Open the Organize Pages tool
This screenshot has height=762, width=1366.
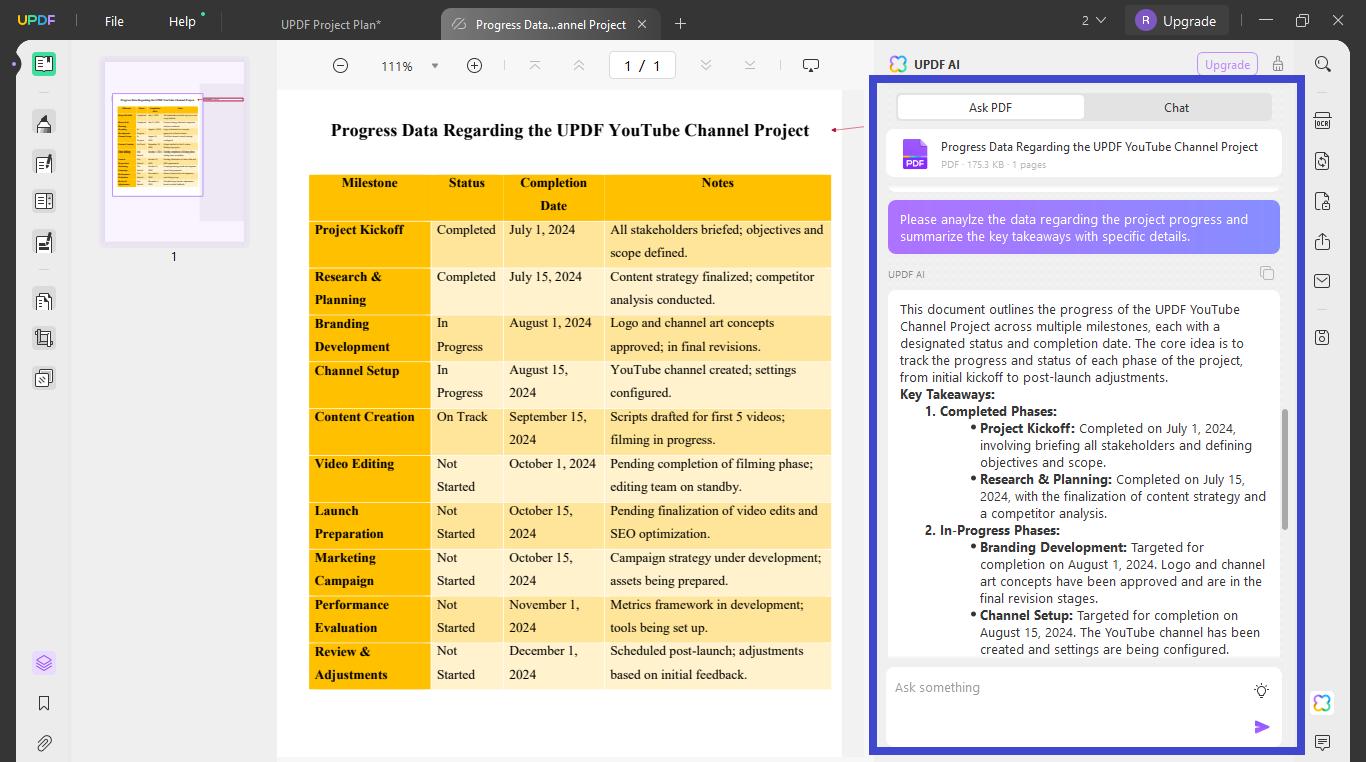[44, 300]
